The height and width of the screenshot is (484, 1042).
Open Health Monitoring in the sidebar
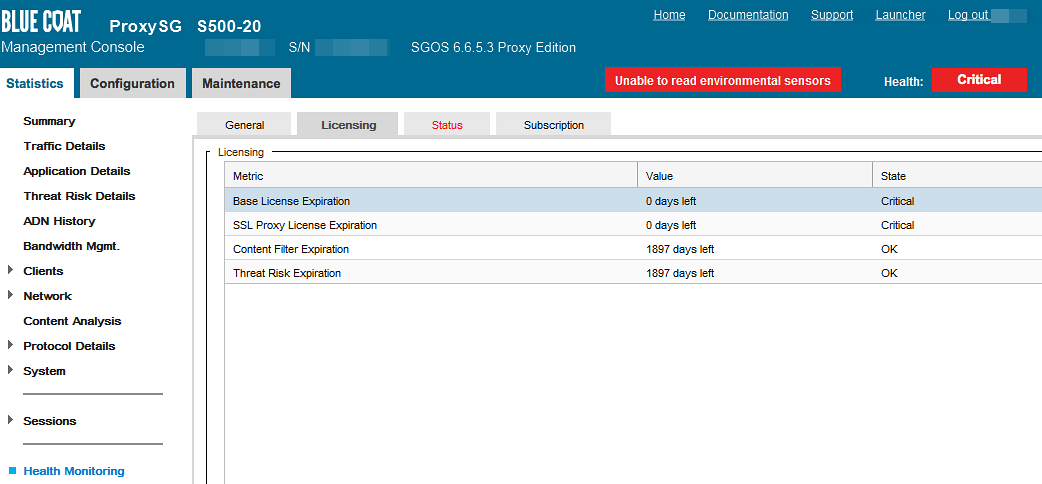click(74, 471)
